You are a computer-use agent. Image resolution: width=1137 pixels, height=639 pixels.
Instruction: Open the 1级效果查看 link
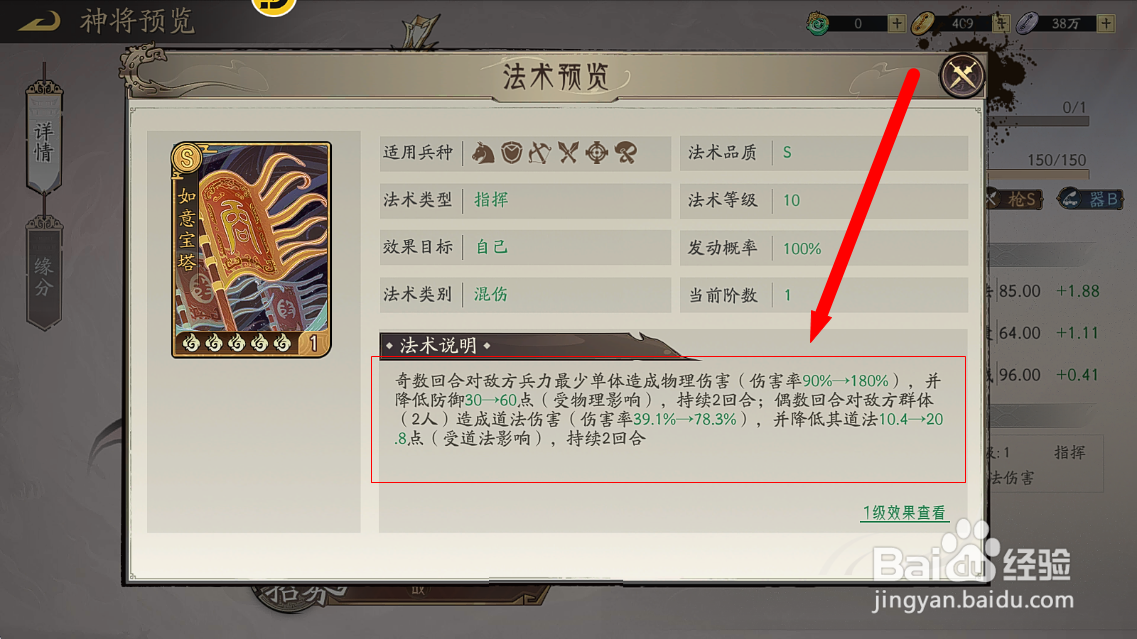click(904, 513)
